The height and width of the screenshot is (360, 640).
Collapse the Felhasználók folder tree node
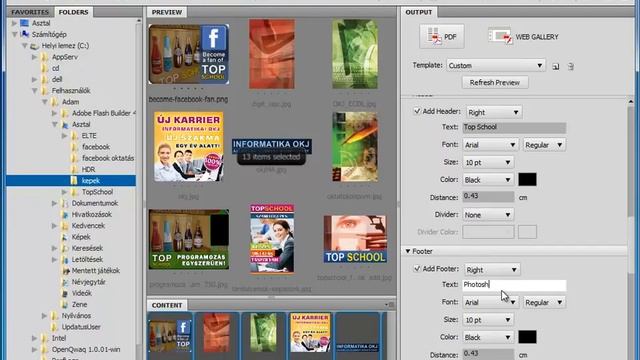(35, 91)
